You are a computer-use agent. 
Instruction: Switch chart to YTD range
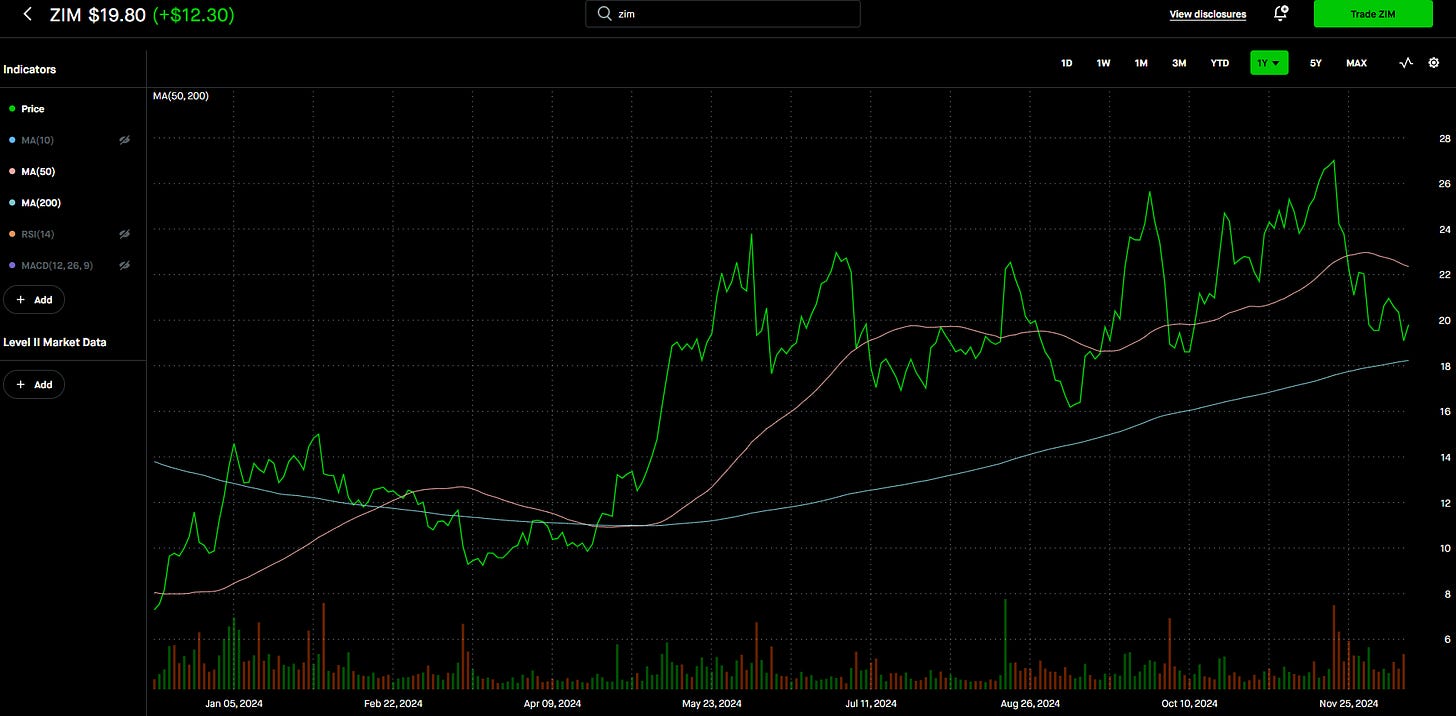coord(1220,63)
